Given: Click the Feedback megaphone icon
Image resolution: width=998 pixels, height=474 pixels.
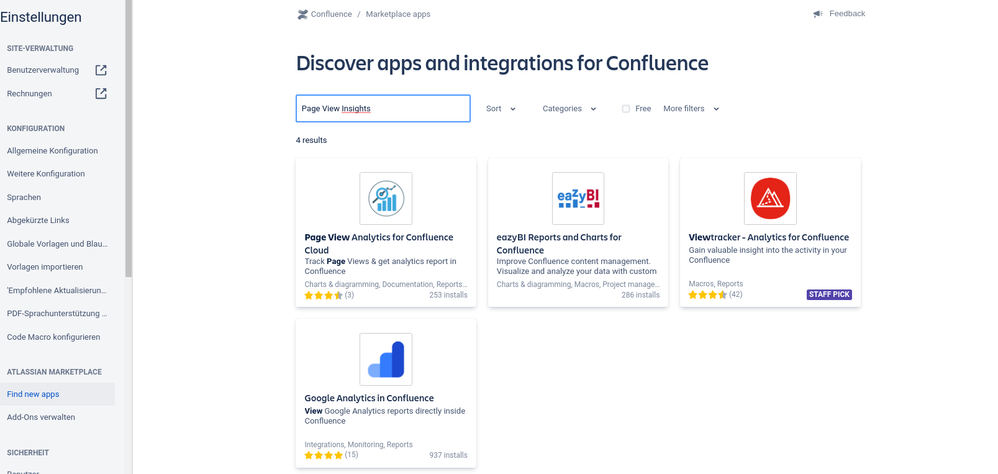Looking at the screenshot, I should coord(818,14).
